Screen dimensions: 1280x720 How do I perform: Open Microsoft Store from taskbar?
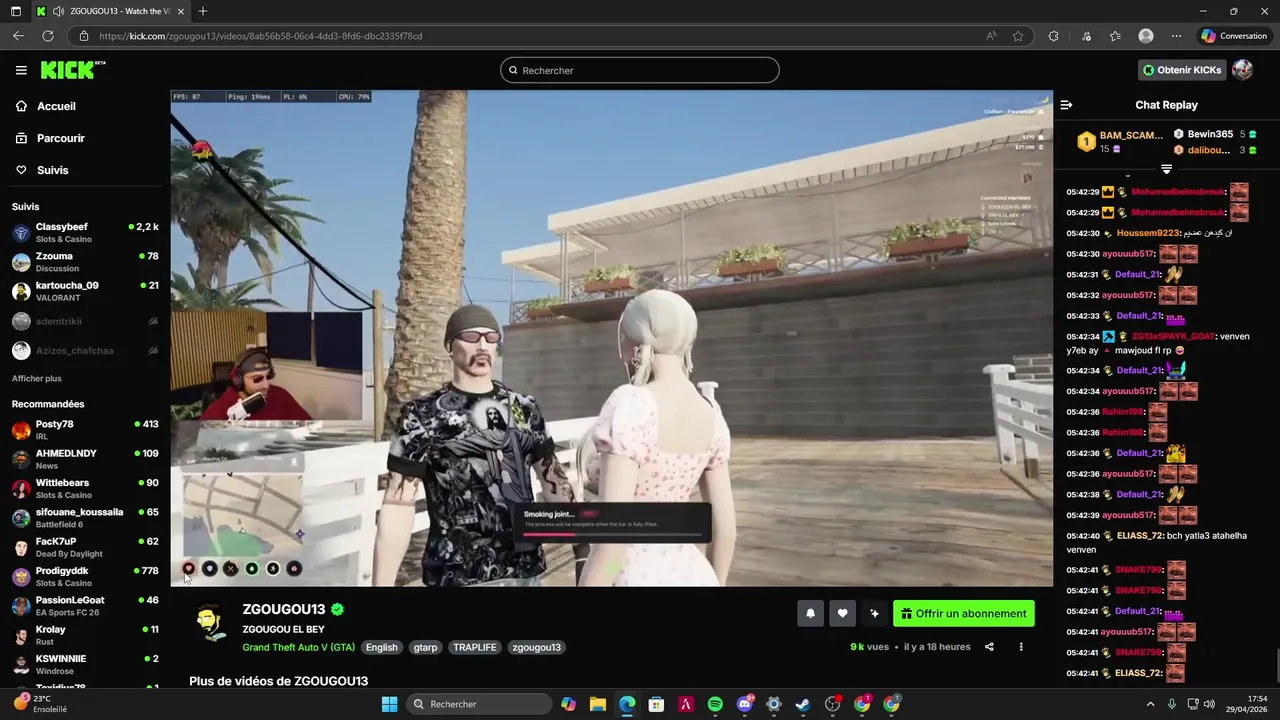click(656, 704)
